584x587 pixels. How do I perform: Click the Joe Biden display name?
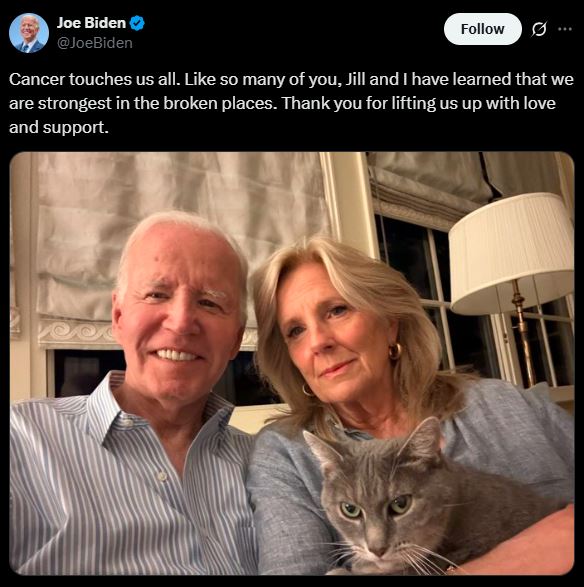(x=91, y=23)
